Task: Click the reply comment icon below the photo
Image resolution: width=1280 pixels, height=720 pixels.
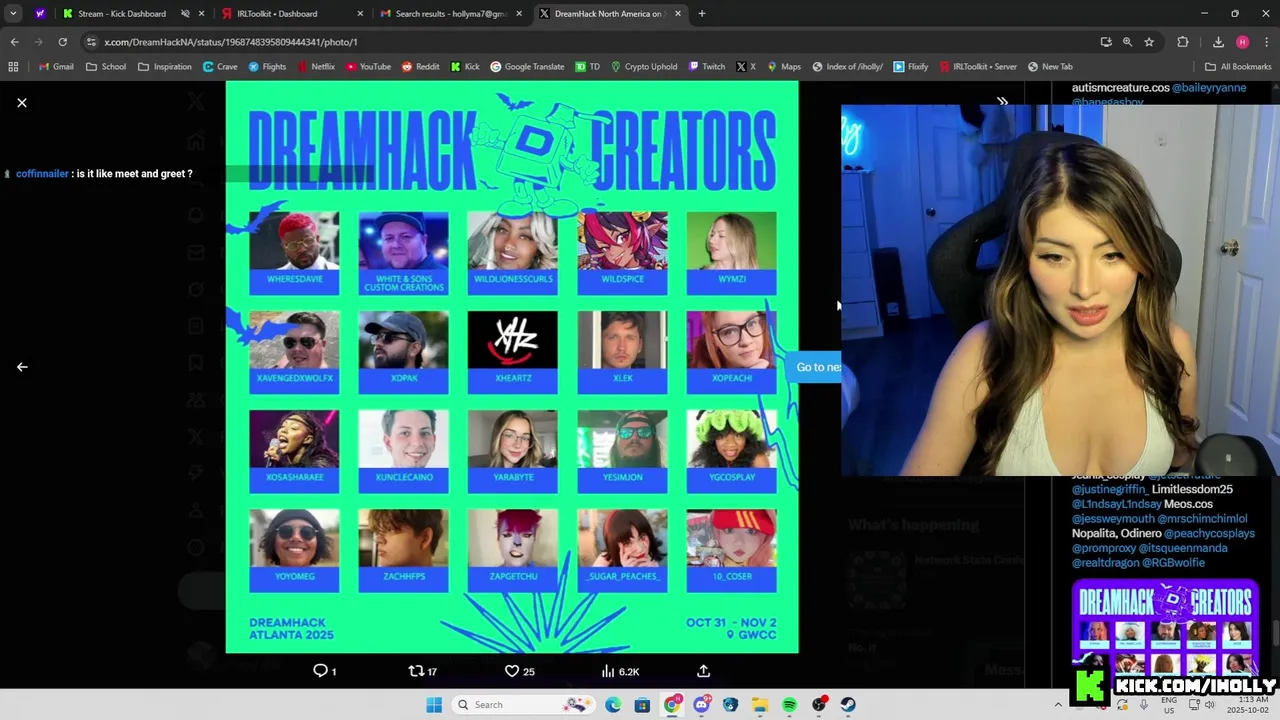Action: point(321,671)
